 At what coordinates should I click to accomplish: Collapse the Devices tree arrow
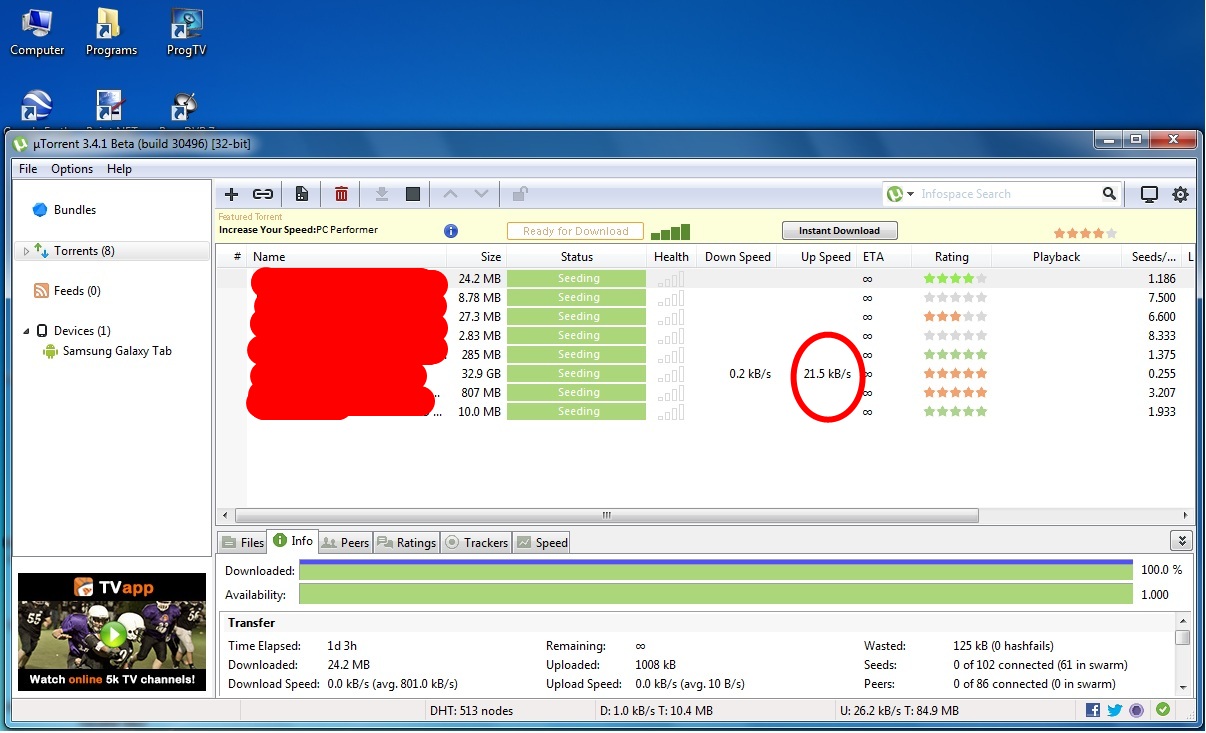[x=27, y=331]
